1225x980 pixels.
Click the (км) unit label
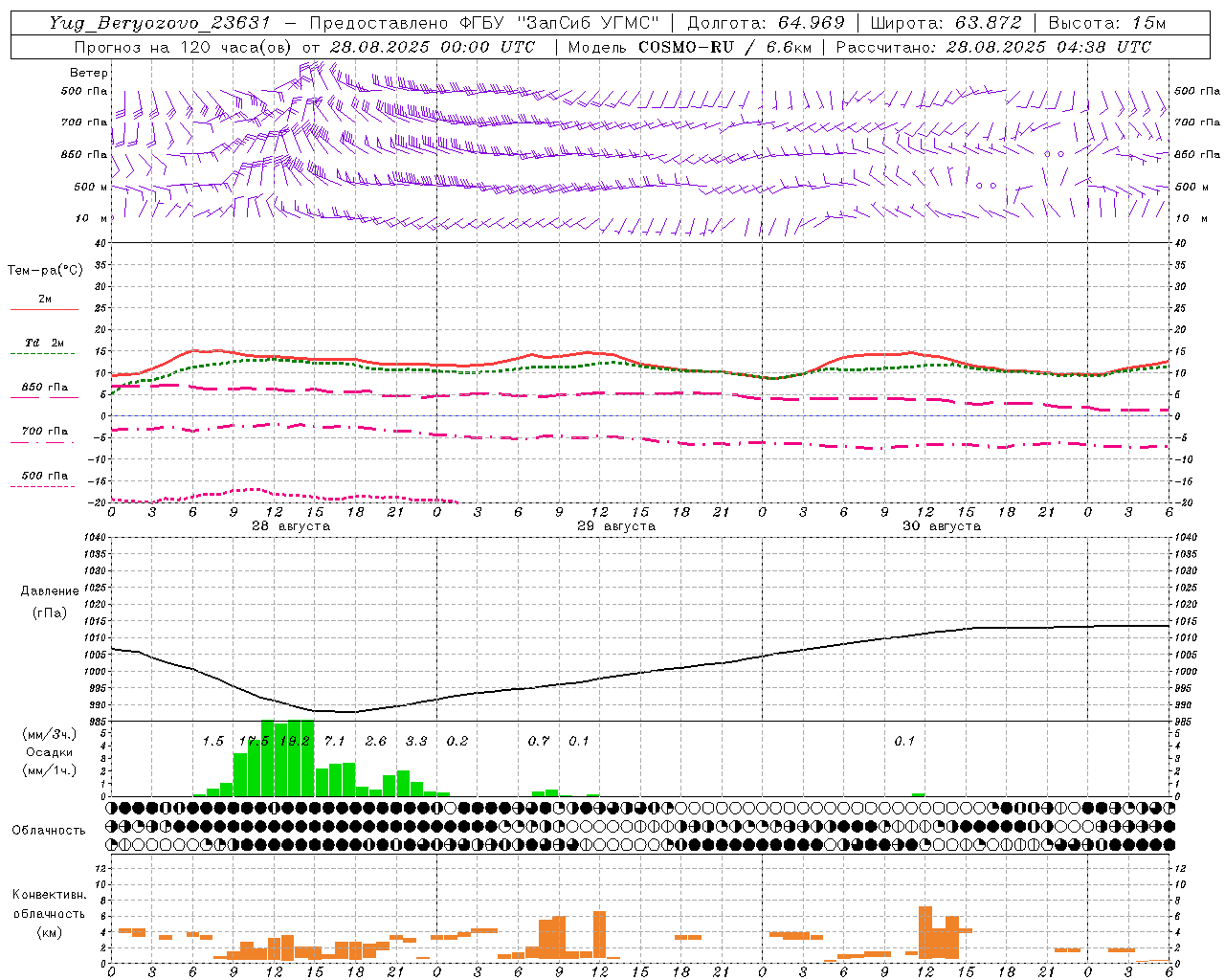click(x=50, y=932)
